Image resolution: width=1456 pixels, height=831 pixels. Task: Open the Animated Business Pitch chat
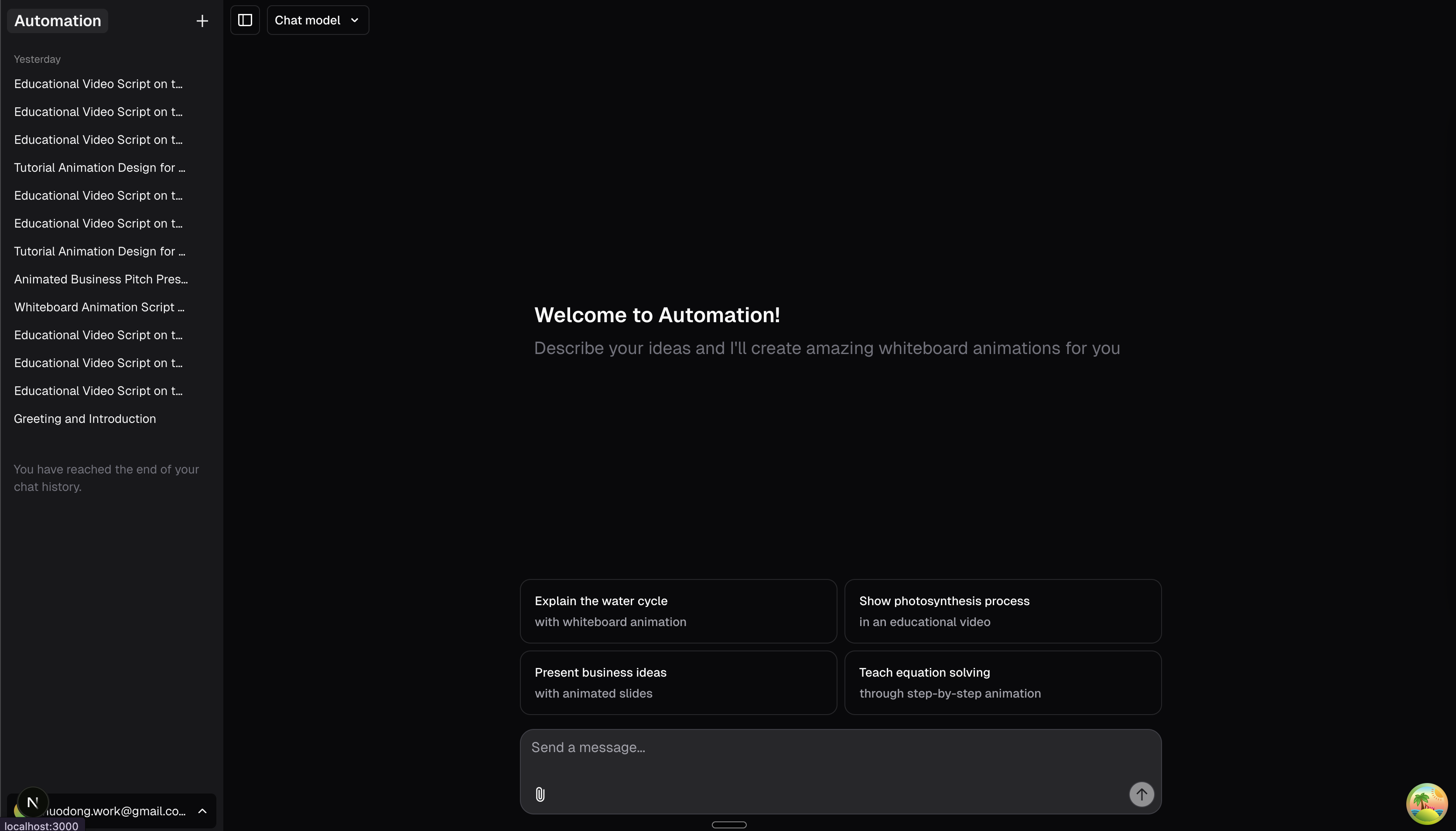coord(100,279)
